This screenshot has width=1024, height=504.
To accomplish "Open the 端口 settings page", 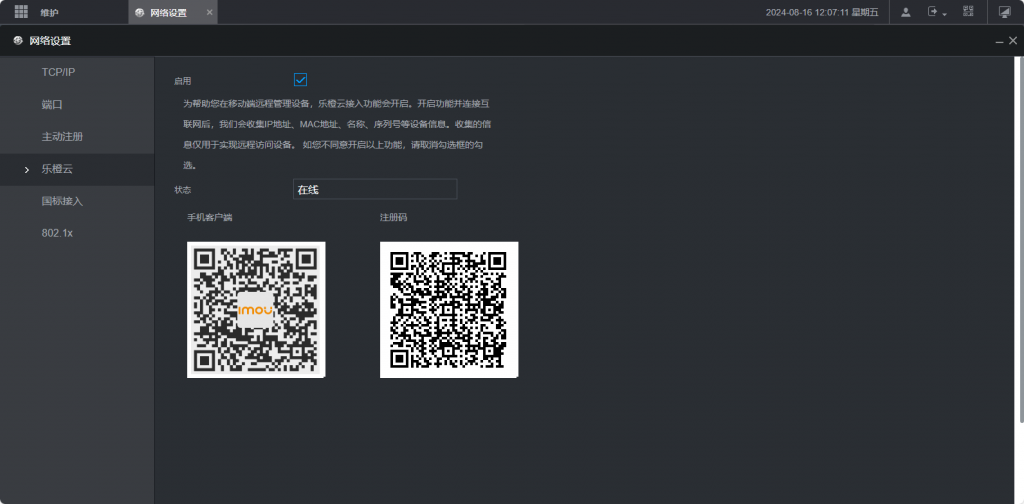I will coord(52,104).
